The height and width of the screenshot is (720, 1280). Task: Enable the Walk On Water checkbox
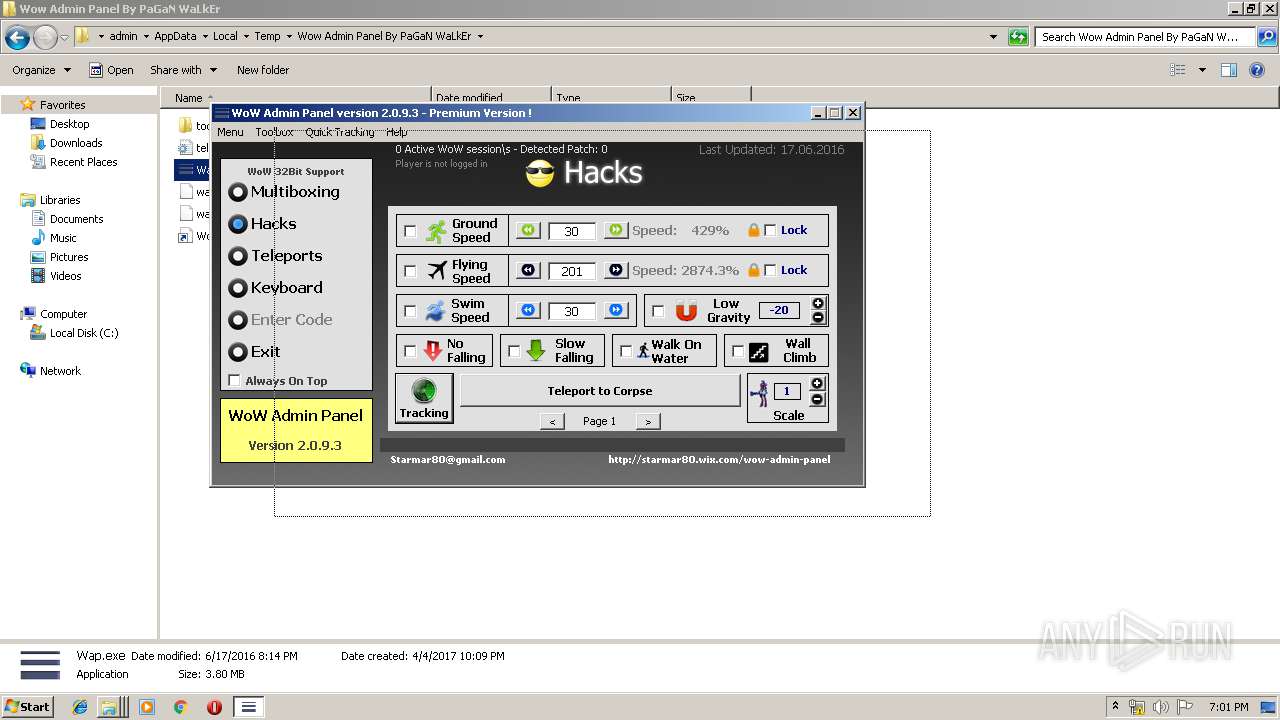[x=626, y=351]
